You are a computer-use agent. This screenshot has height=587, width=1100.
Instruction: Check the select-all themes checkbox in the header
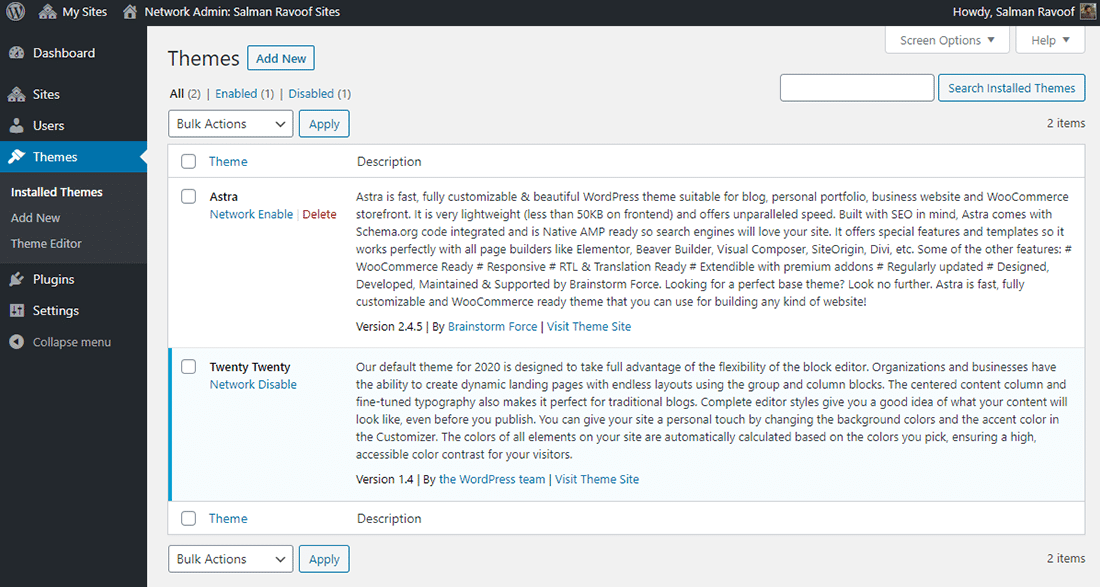(x=188, y=161)
